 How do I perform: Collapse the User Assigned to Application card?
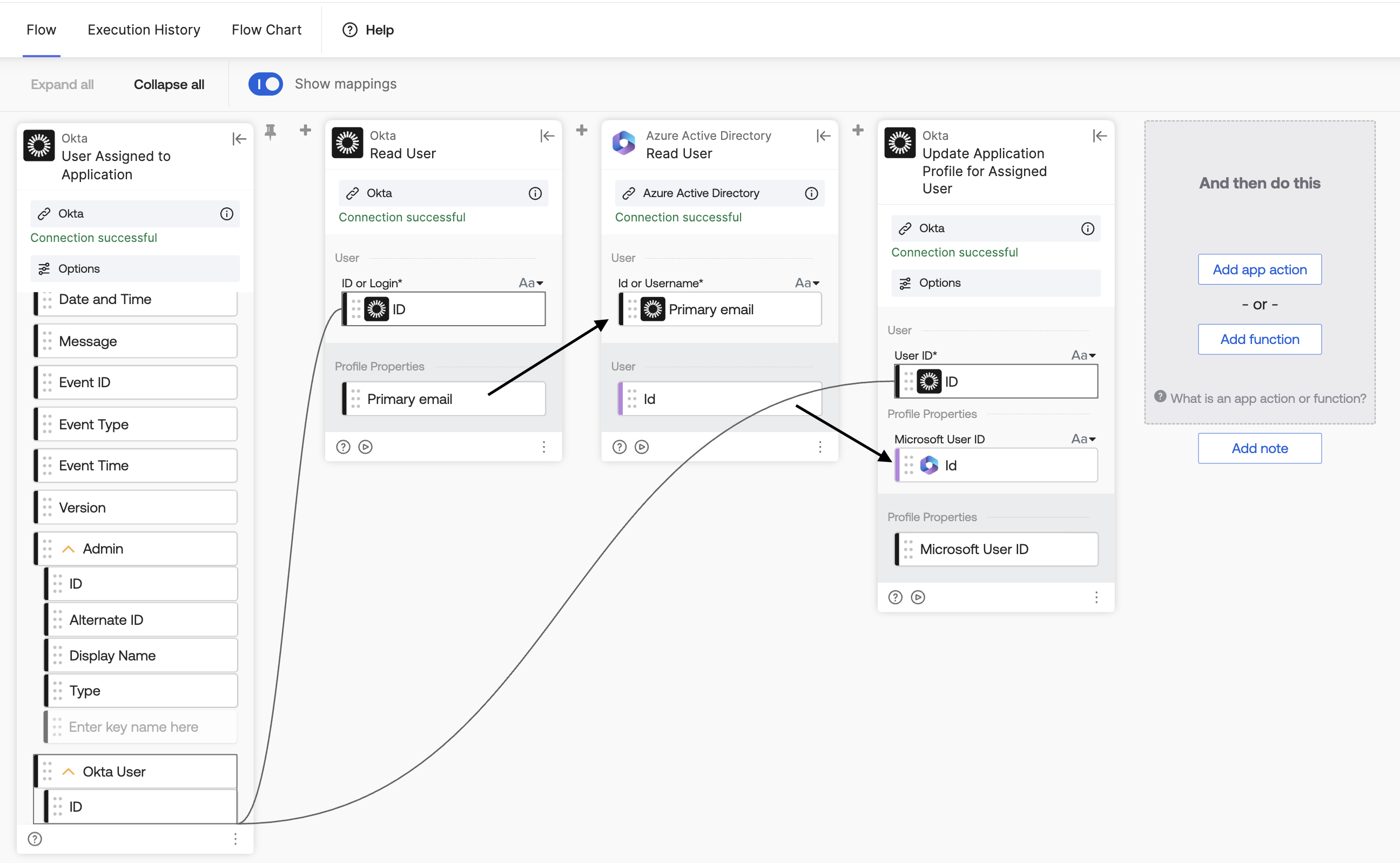[x=239, y=139]
